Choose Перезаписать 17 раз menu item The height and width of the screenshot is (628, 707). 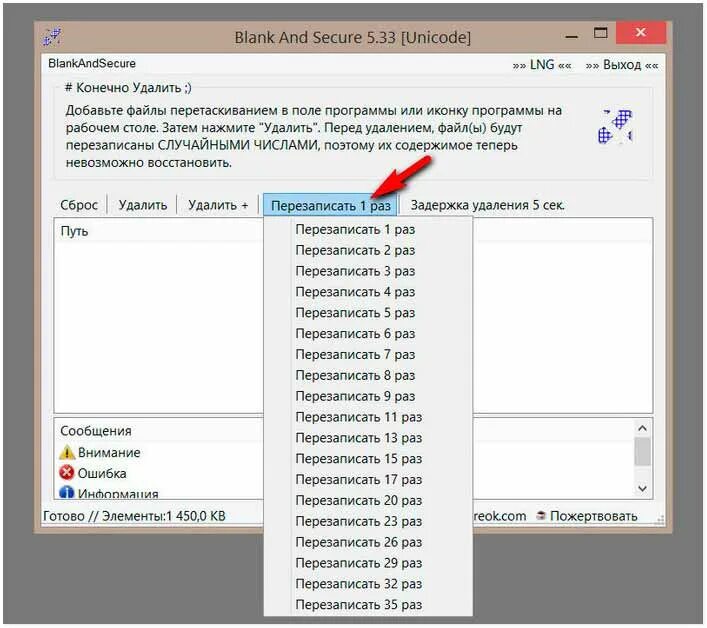368,479
